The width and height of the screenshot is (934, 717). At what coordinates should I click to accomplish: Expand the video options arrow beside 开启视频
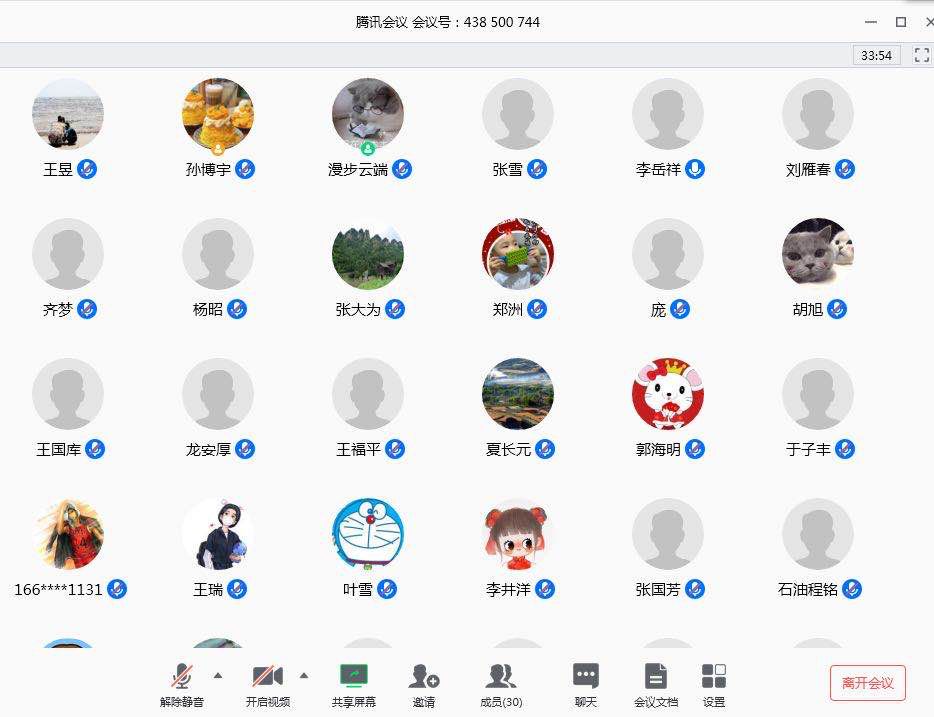pos(304,675)
